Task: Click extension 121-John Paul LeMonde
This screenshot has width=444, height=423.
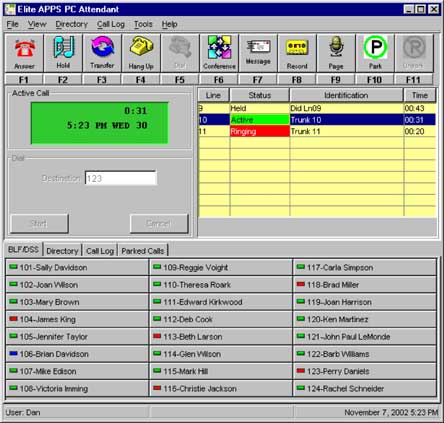Action: tap(365, 337)
